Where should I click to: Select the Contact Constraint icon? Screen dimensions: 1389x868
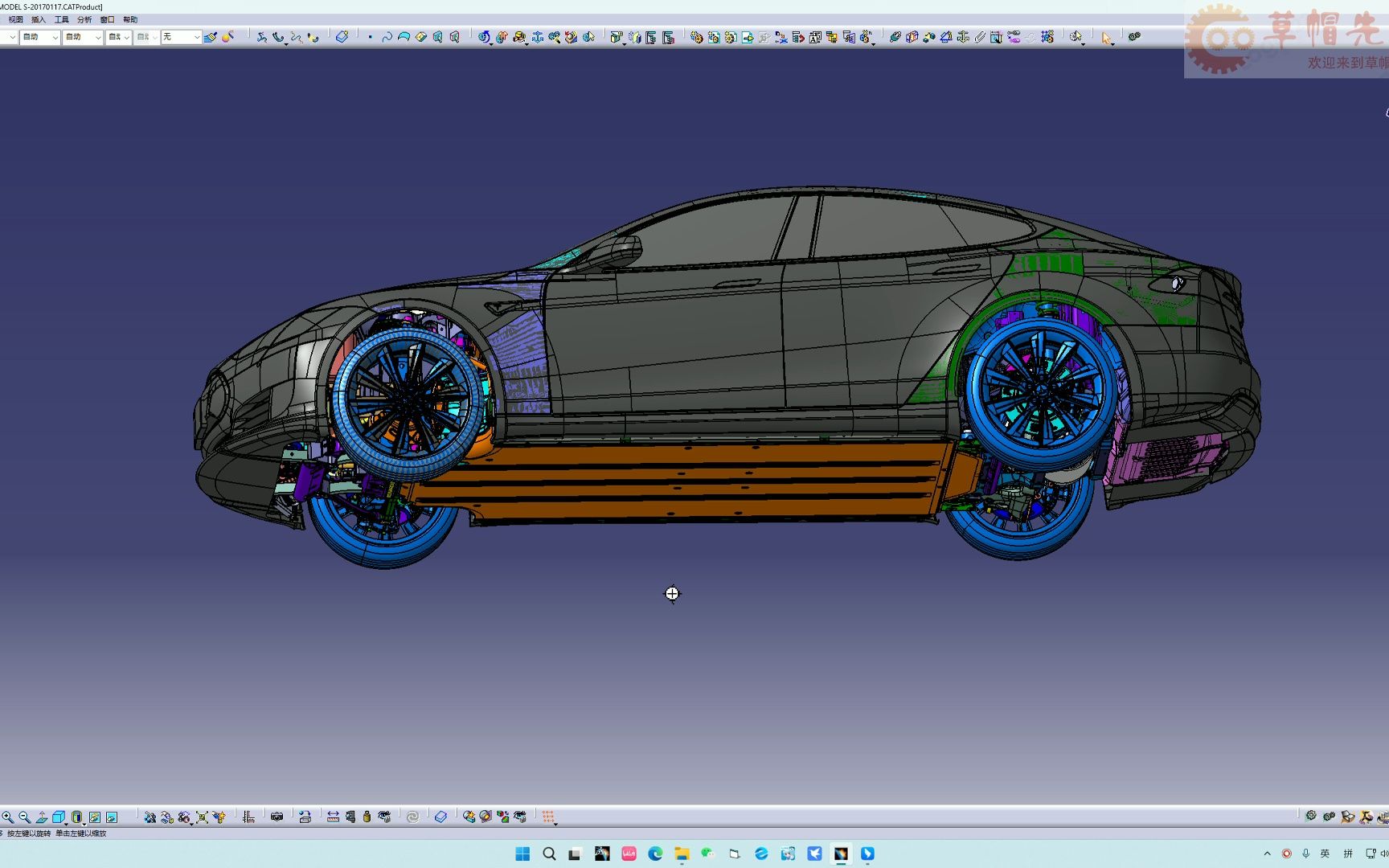point(912,37)
